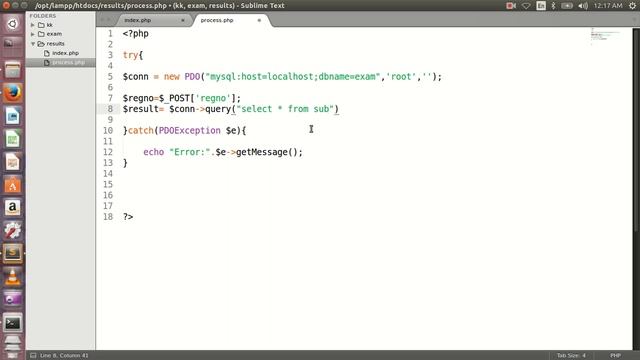
Task: Select the results folder in sidebar
Action: (56, 44)
